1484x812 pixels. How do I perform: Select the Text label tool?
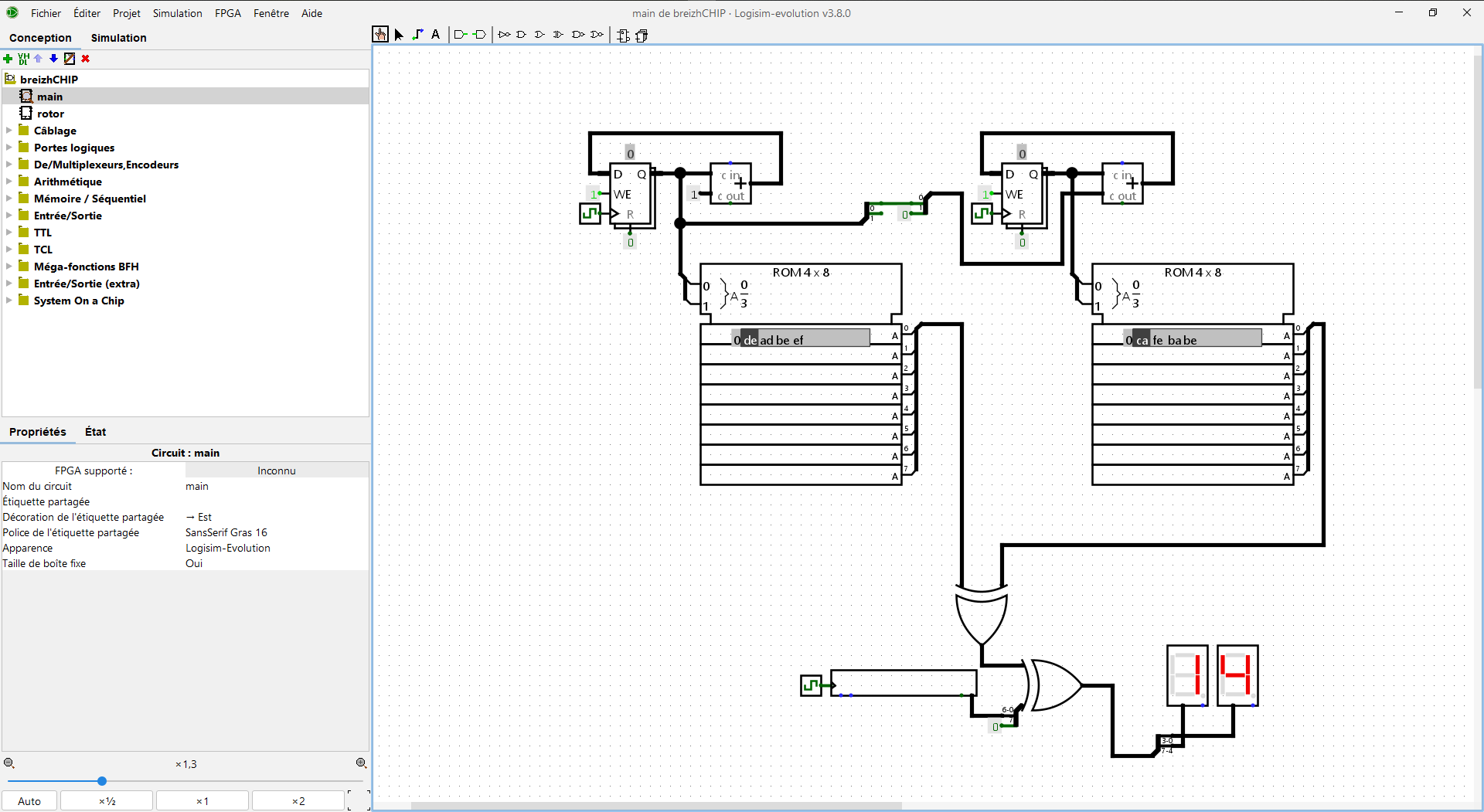tap(435, 35)
